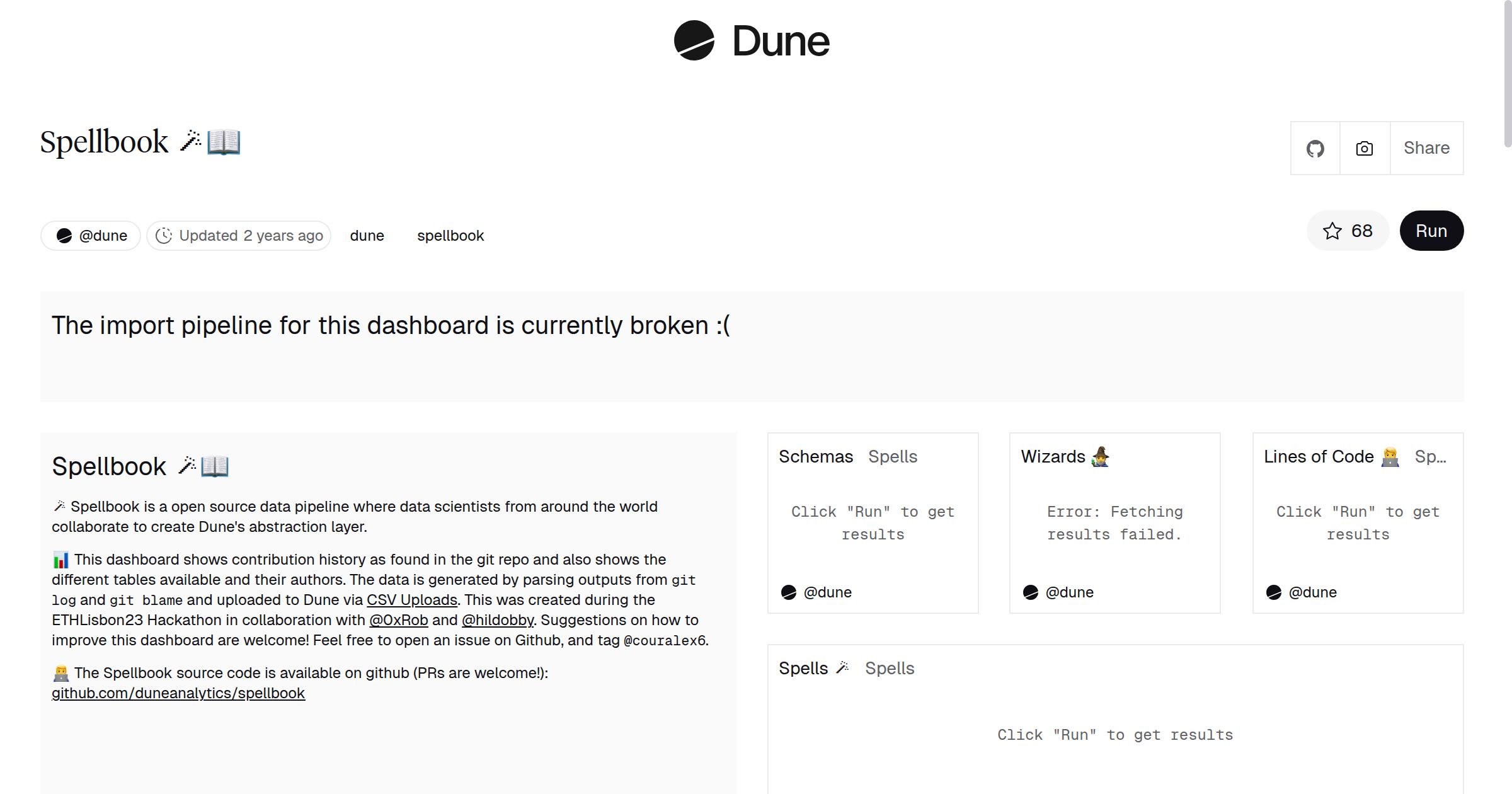Image resolution: width=1512 pixels, height=794 pixels.
Task: Click the Dune avatar in Lines of Code card
Action: (x=1273, y=592)
